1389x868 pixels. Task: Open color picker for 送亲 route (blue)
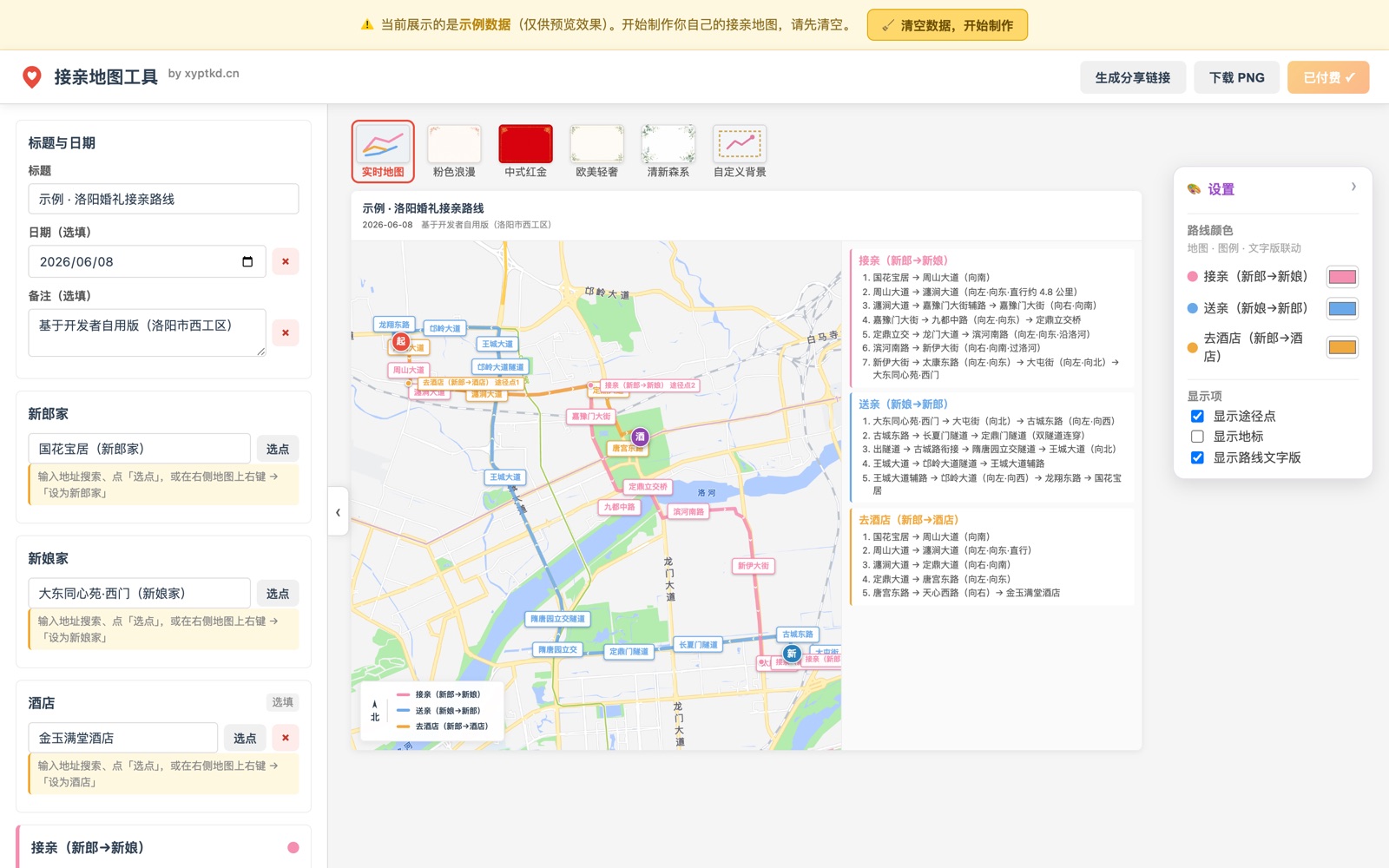[x=1342, y=308]
